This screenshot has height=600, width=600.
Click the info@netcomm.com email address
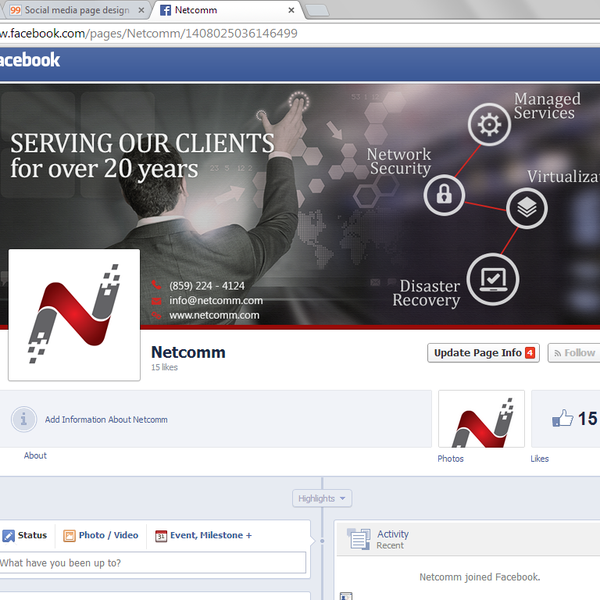coord(216,301)
